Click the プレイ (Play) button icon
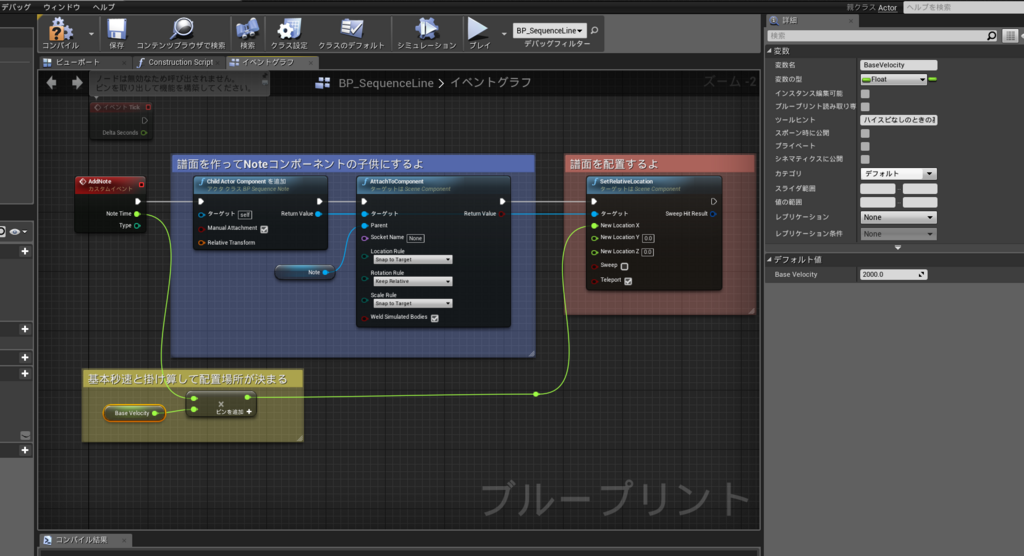This screenshot has width=1024, height=556. tap(477, 29)
